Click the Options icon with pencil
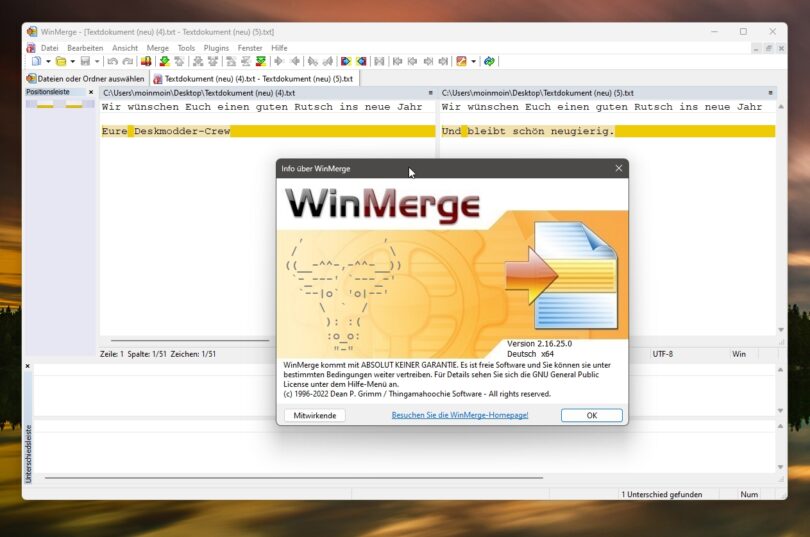Screen dimensions: 810x537 [461, 62]
